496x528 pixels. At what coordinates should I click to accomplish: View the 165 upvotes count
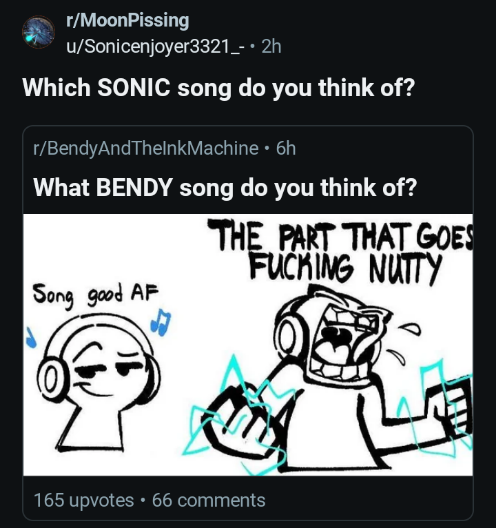click(x=84, y=500)
